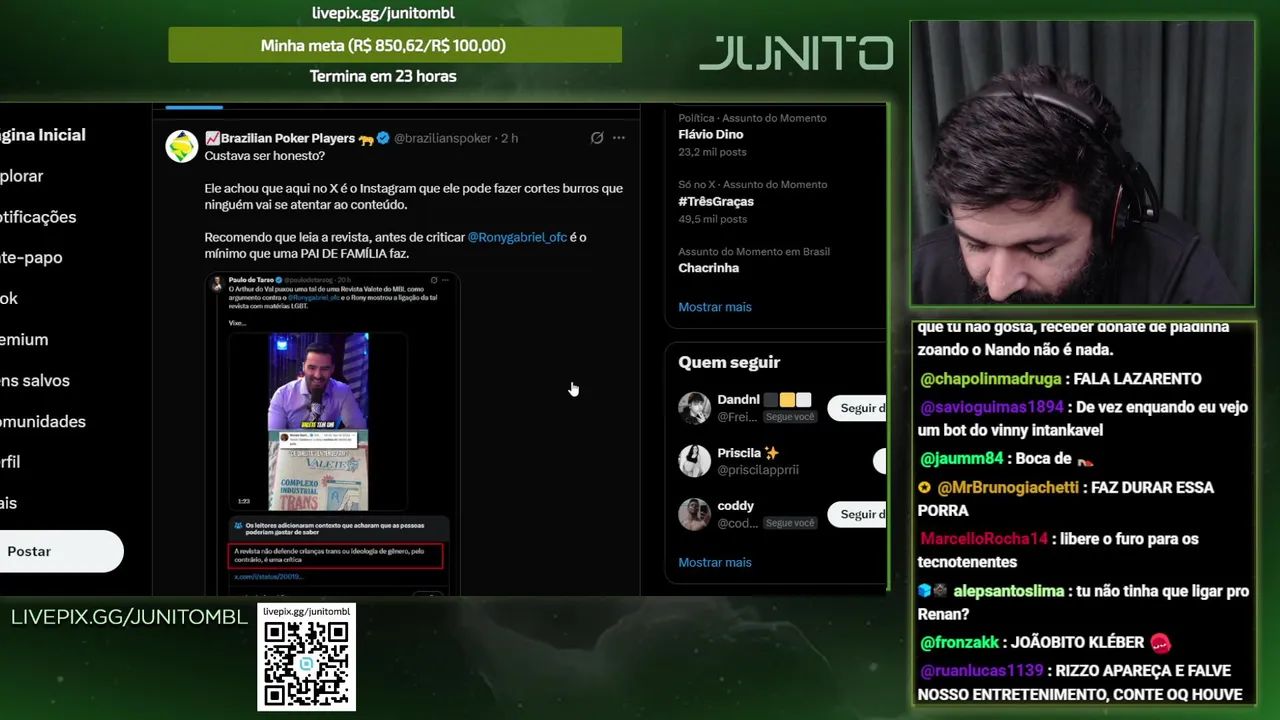Open Grok icon on Brazilian Poker Players post
The height and width of the screenshot is (720, 1280).
point(597,138)
